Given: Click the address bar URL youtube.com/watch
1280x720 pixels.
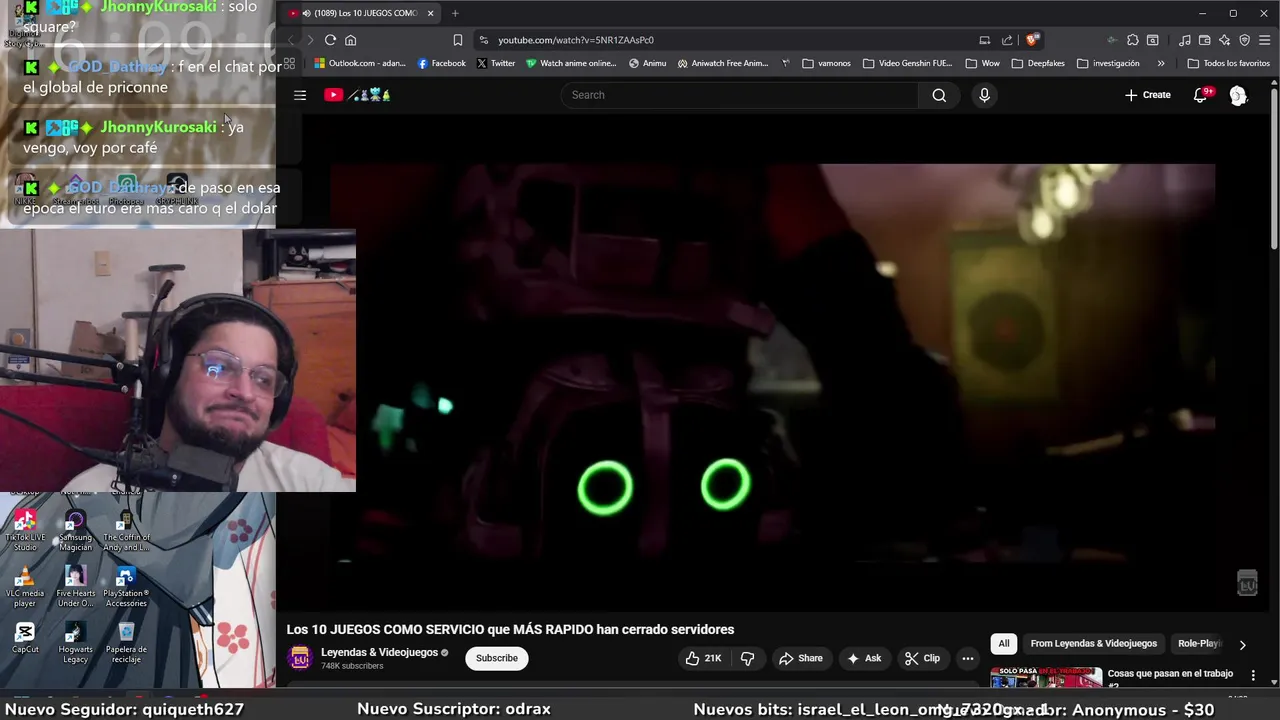Looking at the screenshot, I should pyautogui.click(x=576, y=40).
